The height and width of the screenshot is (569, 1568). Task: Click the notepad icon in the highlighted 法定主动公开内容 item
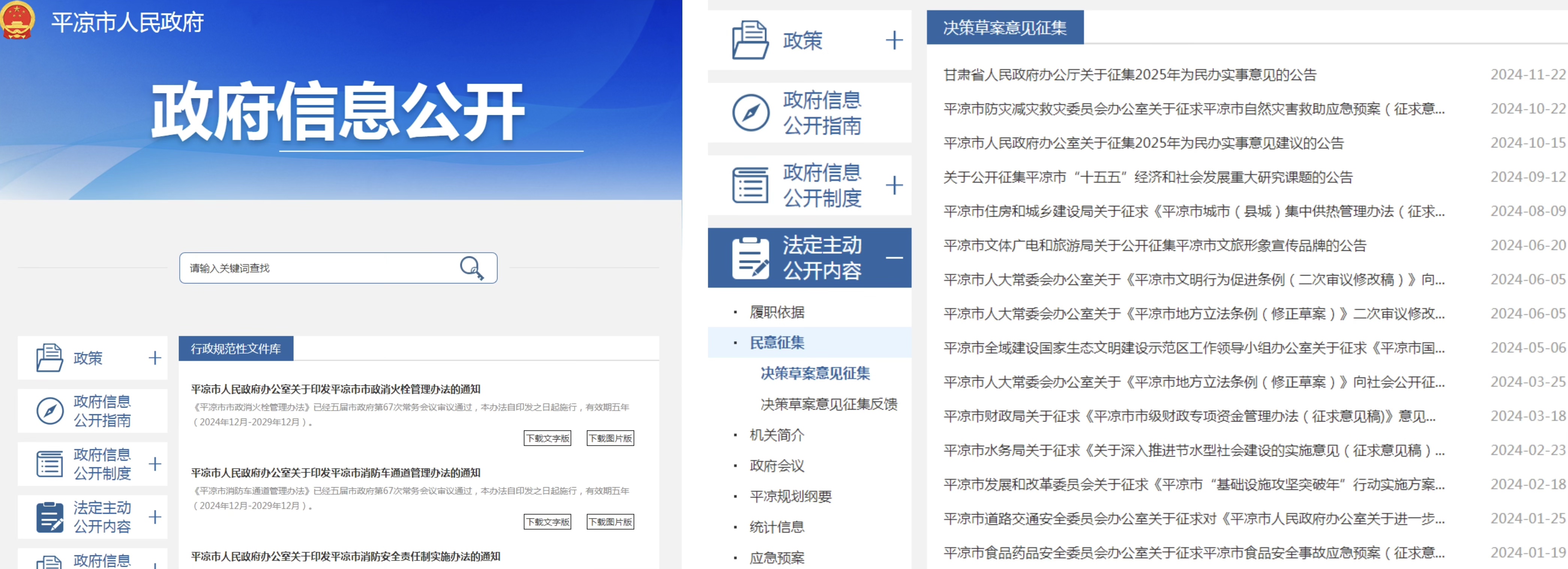[751, 258]
